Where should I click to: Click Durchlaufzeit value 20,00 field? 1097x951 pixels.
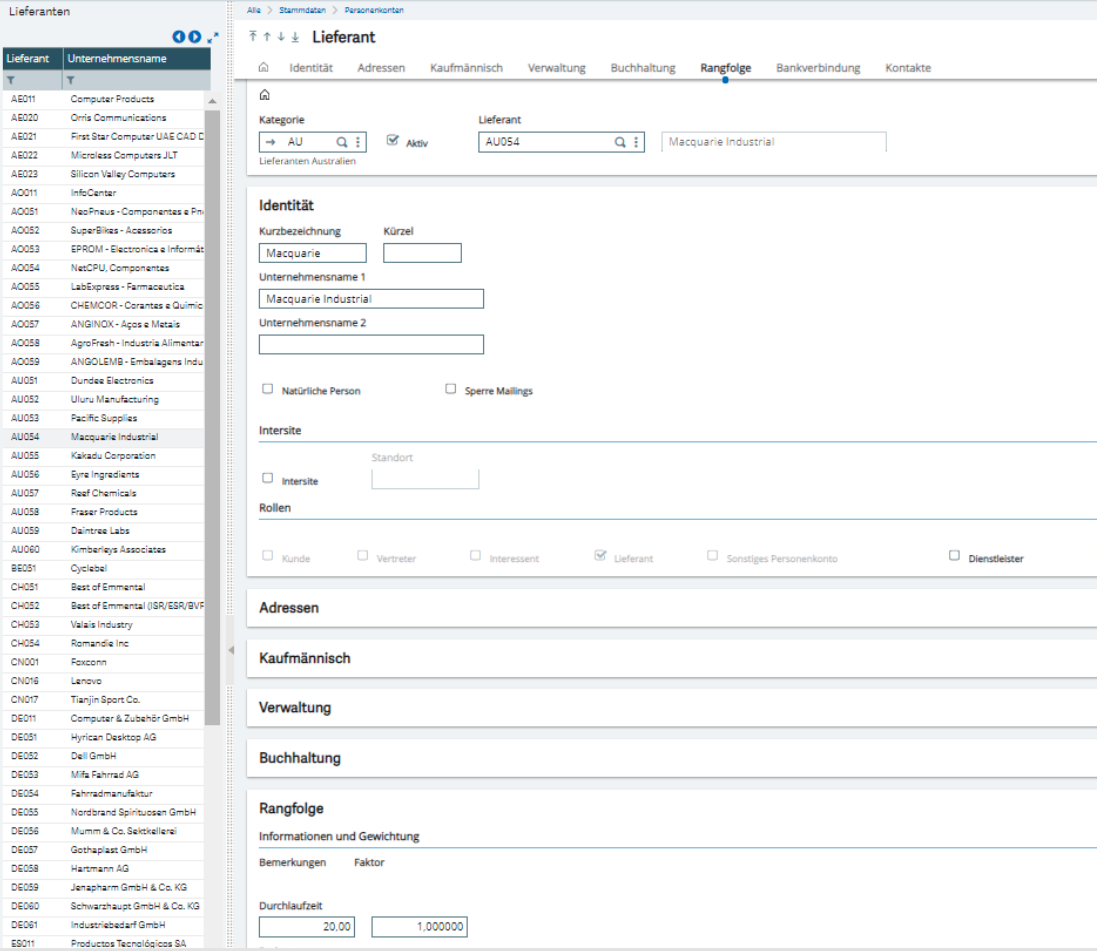coord(306,927)
